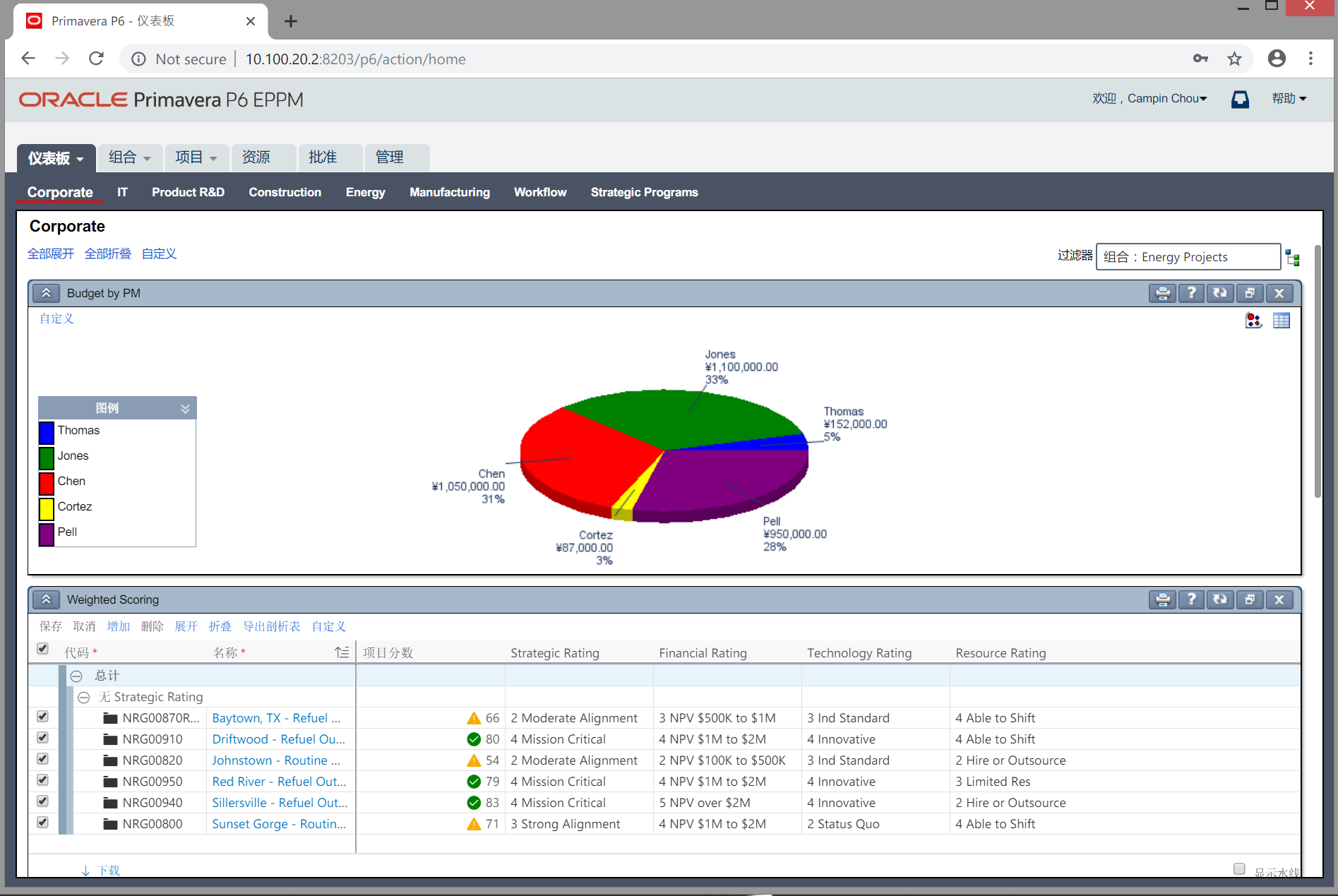Click 导出剖析表 export link
Viewport: 1338px width, 896px height.
click(272, 626)
